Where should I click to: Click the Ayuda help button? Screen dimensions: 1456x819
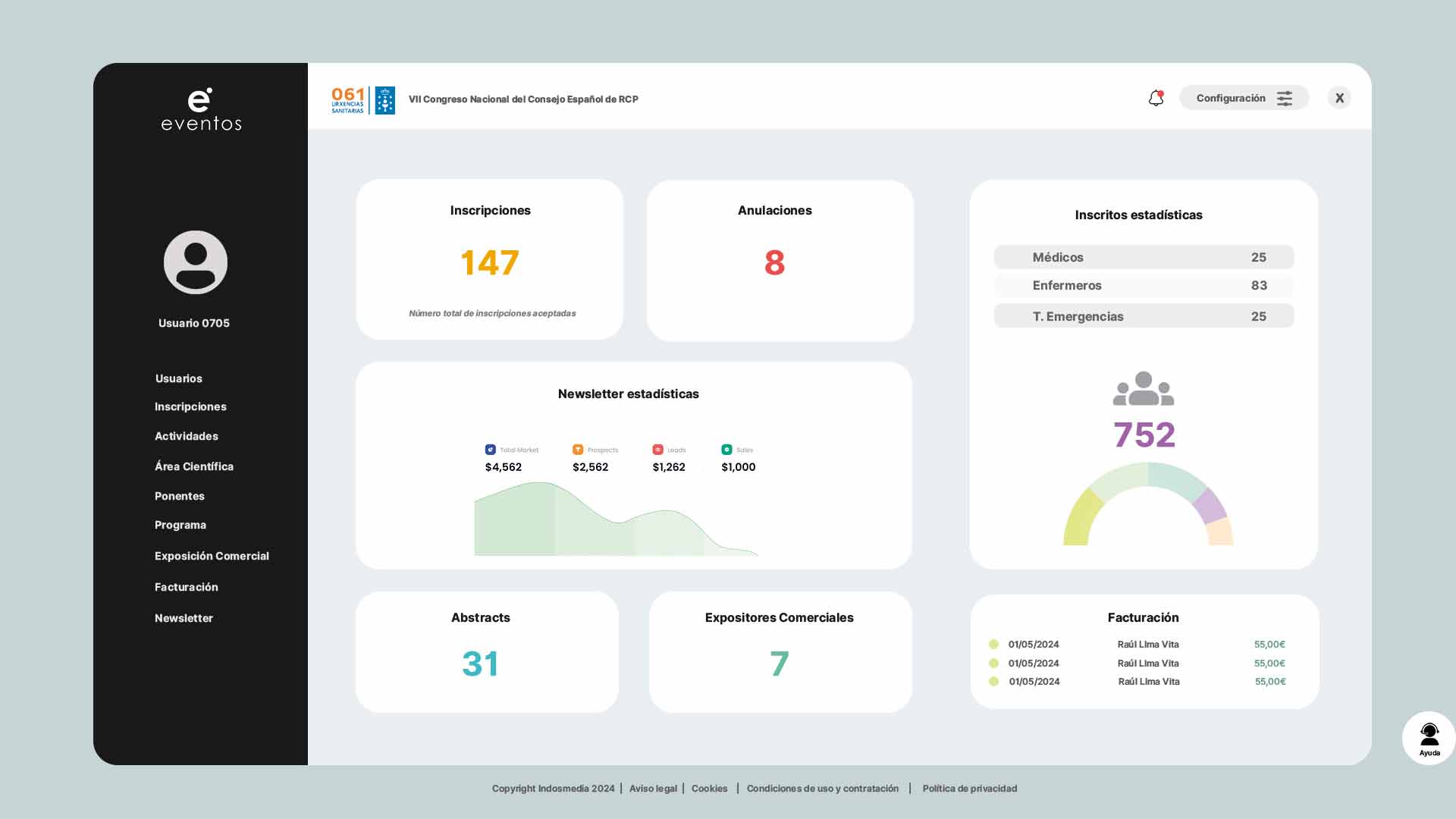(x=1429, y=737)
